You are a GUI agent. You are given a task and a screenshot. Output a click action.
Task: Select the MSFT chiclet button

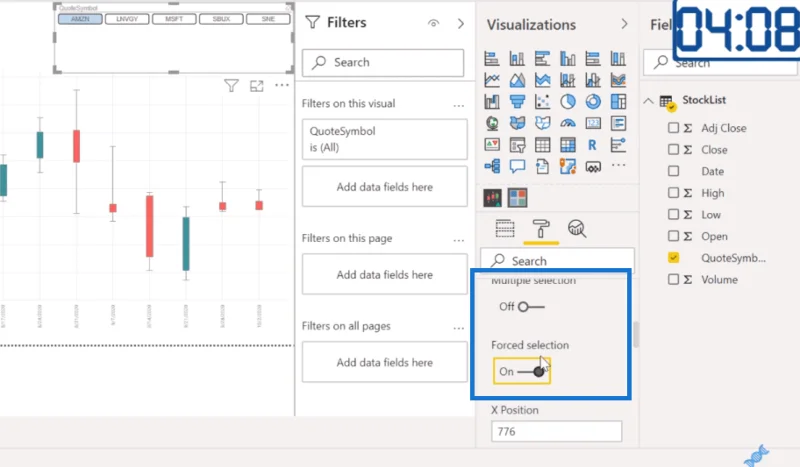[174, 19]
